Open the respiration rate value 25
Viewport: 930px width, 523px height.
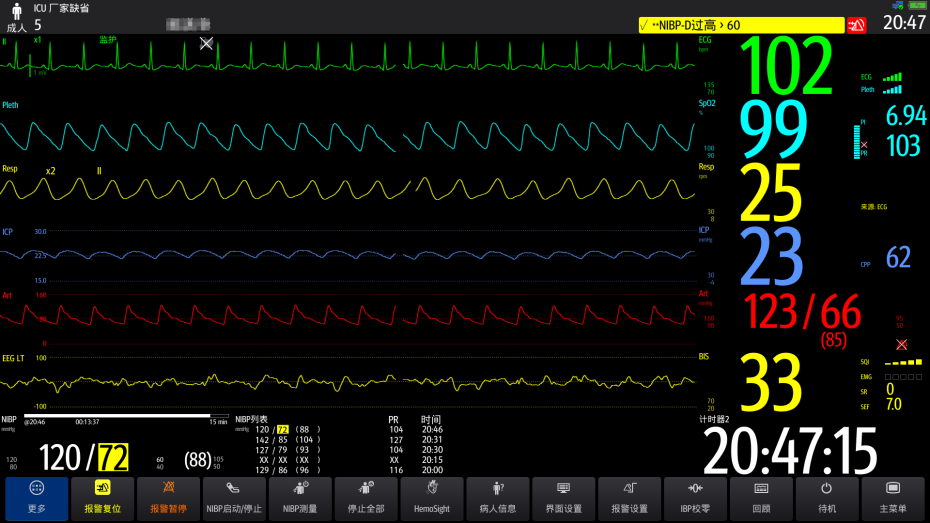771,193
